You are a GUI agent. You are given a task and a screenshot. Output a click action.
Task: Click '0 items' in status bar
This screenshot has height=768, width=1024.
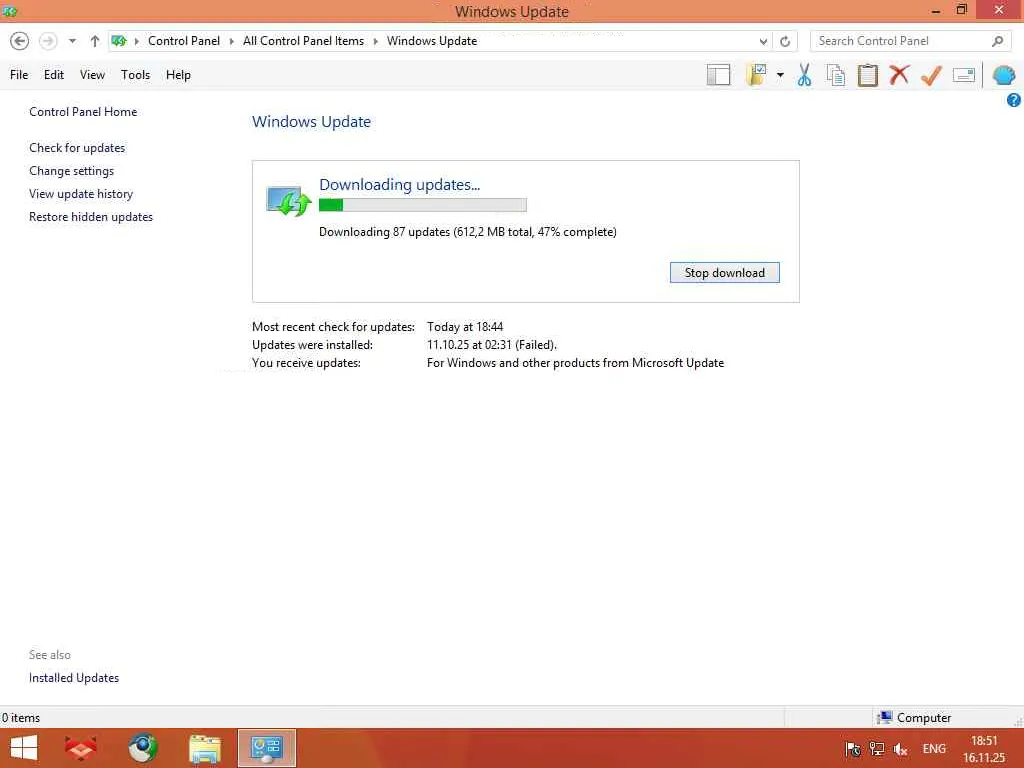pyautogui.click(x=21, y=718)
